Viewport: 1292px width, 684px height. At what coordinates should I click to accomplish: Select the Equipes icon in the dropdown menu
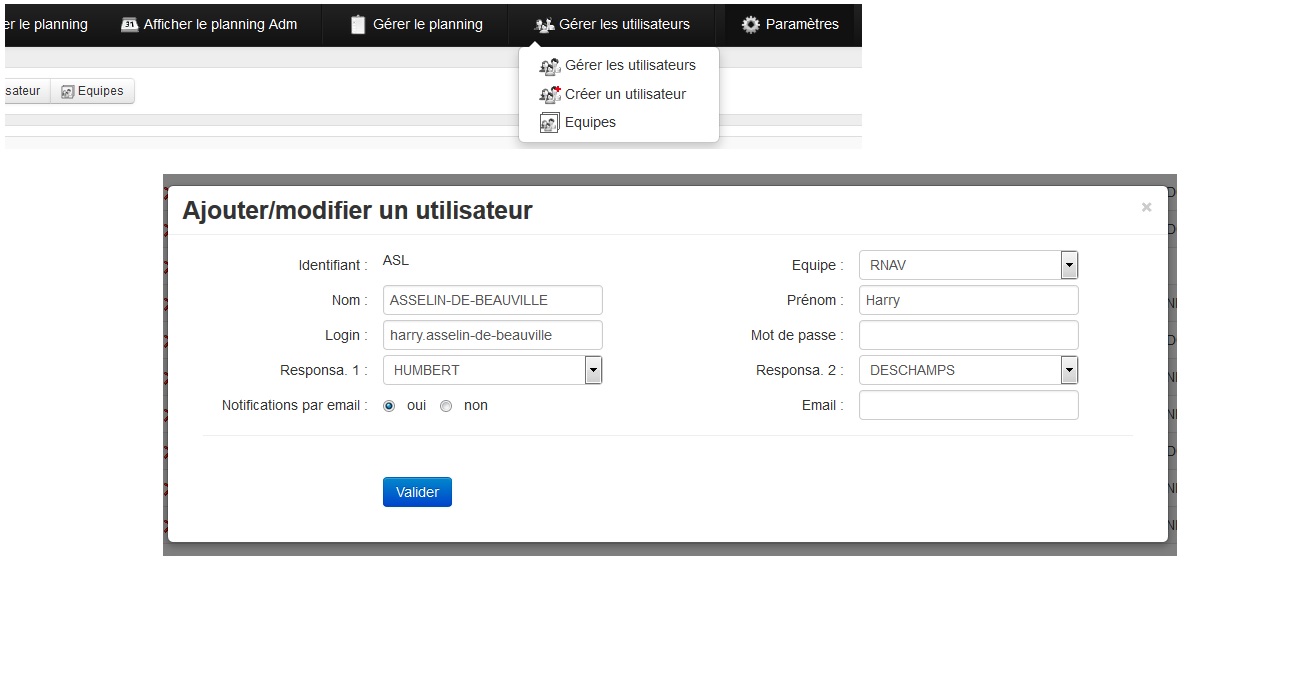[x=549, y=121]
